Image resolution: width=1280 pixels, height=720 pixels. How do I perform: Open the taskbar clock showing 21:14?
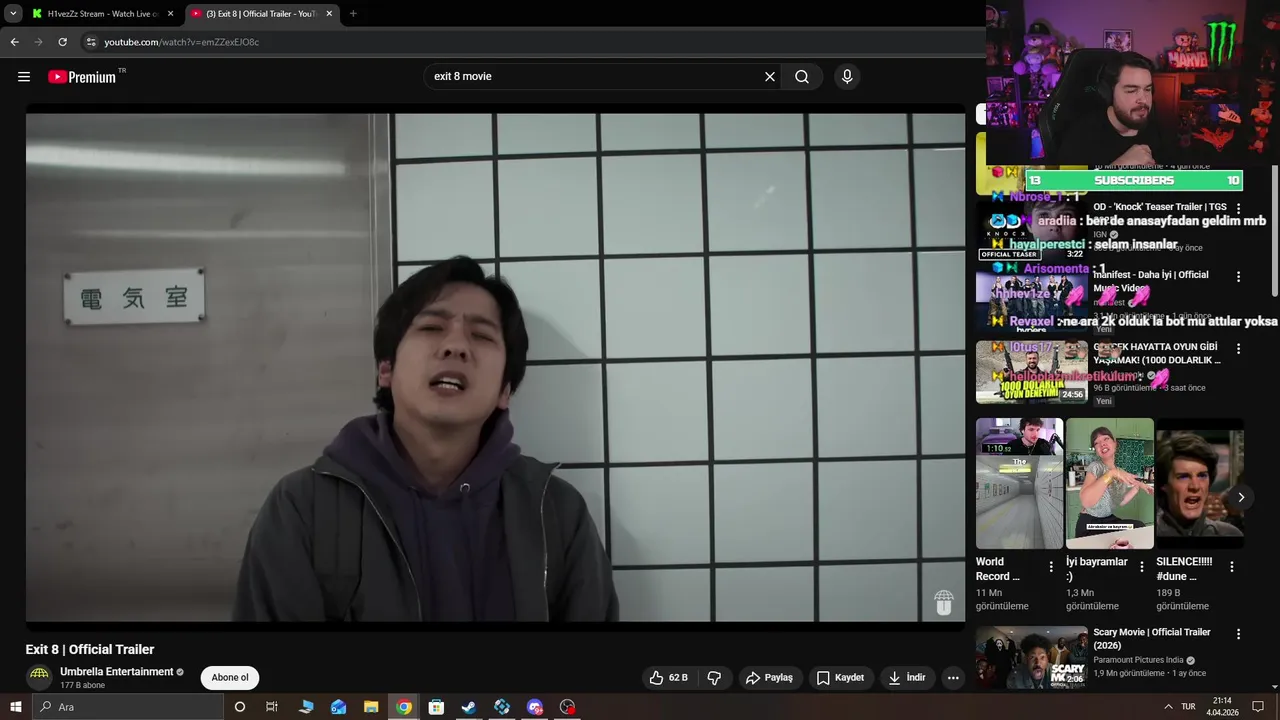[x=1222, y=707]
